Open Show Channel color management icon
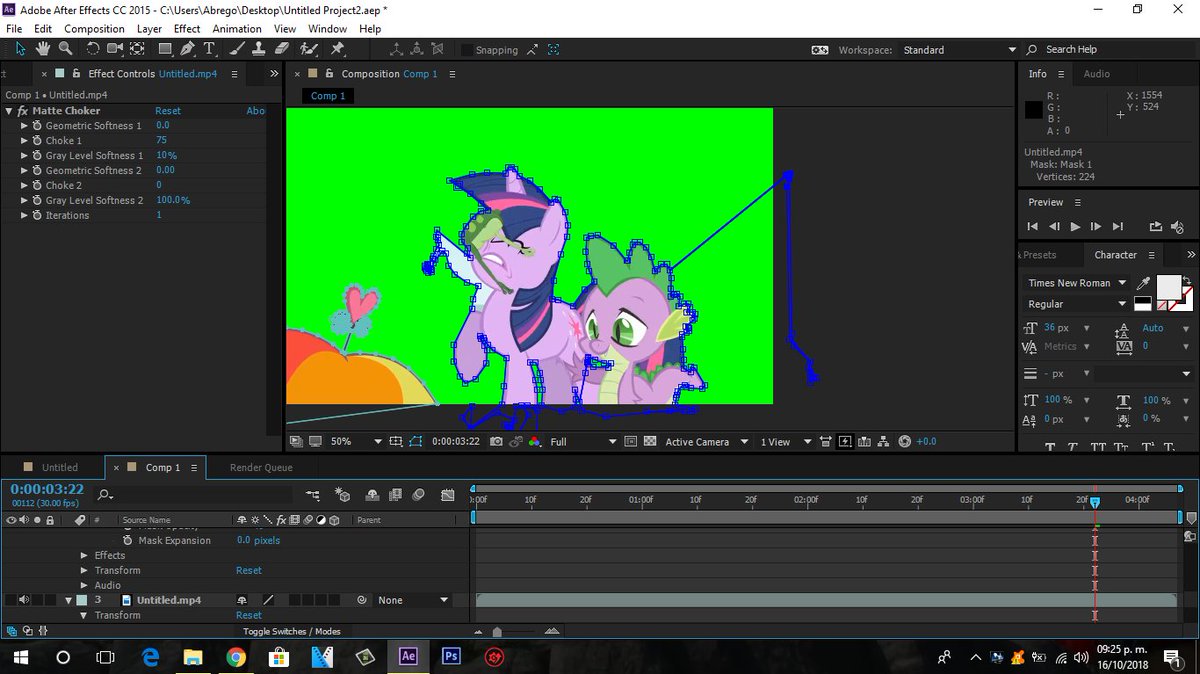1200x674 pixels. (535, 441)
